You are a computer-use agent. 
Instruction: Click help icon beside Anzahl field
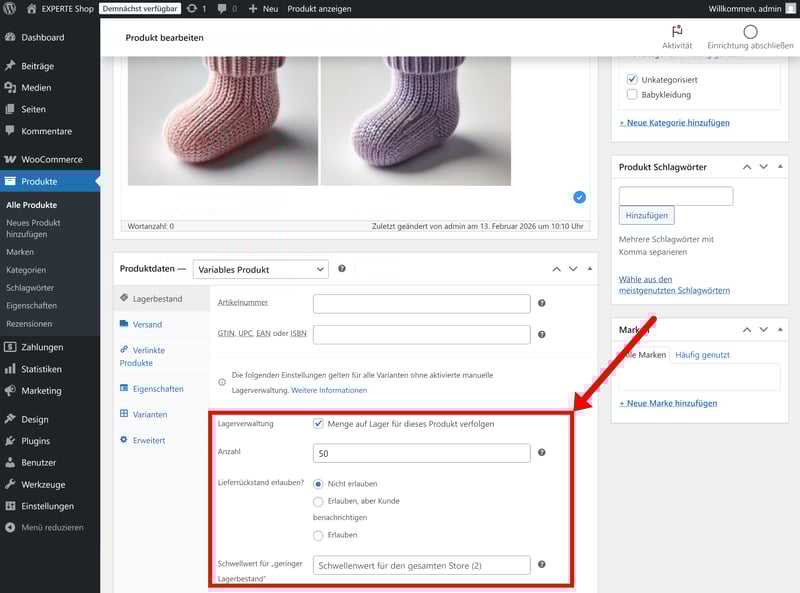[541, 453]
